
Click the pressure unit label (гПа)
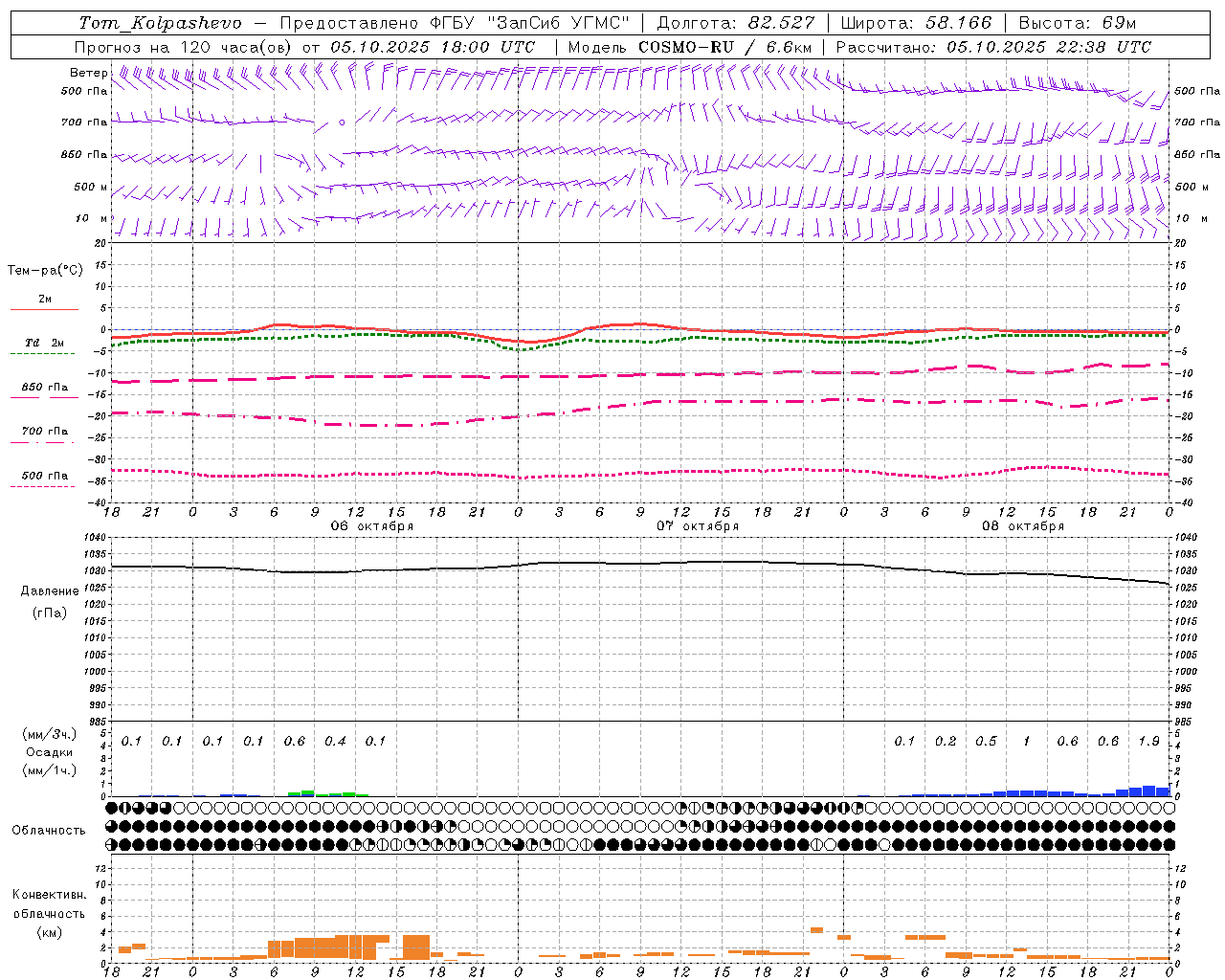coord(50,613)
